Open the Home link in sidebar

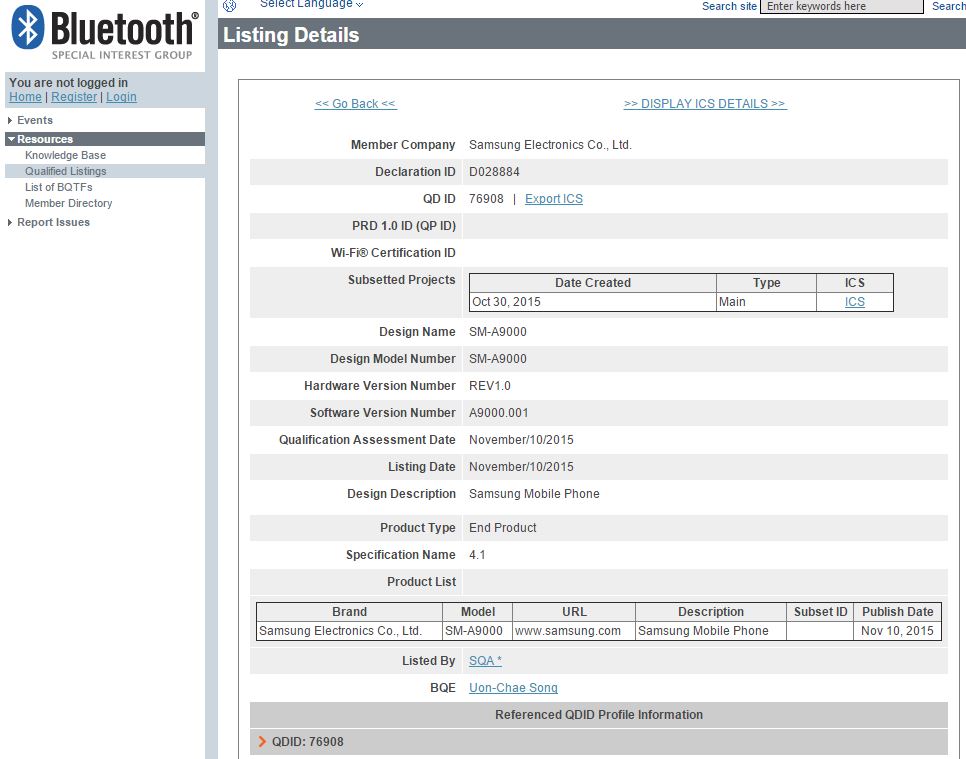point(25,97)
